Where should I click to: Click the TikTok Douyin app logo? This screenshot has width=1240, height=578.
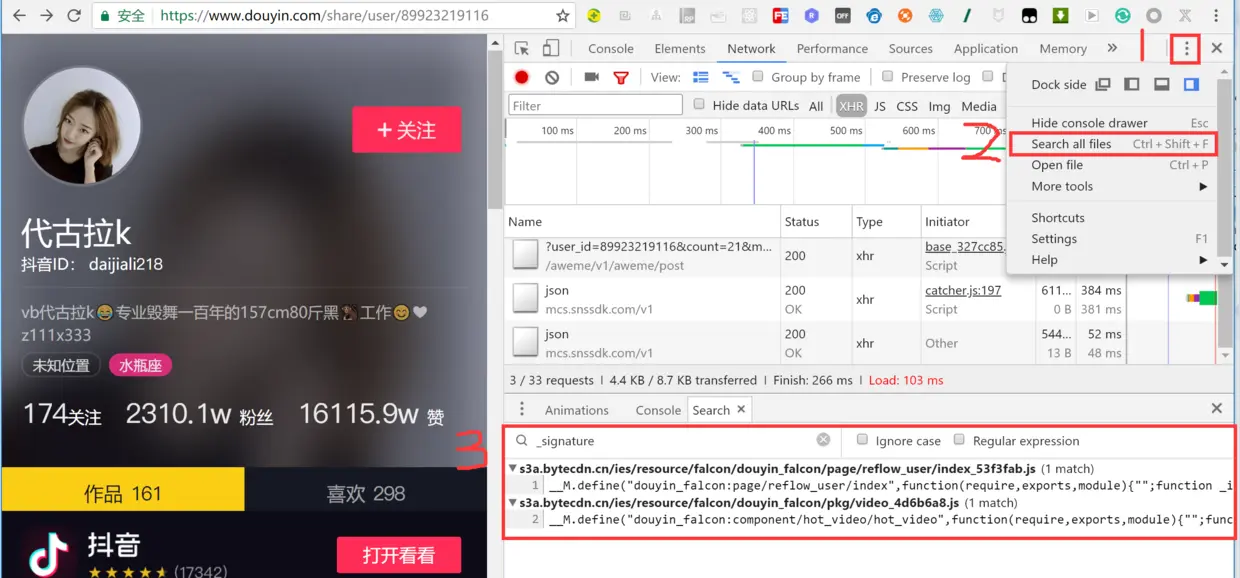point(47,553)
